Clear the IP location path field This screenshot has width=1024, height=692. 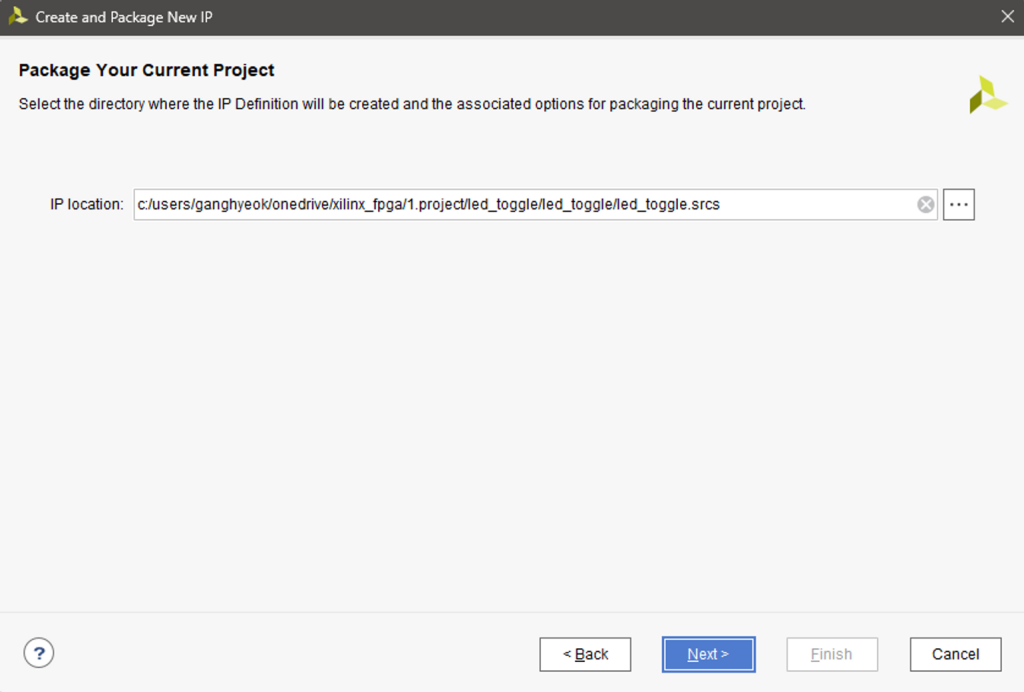tap(926, 205)
